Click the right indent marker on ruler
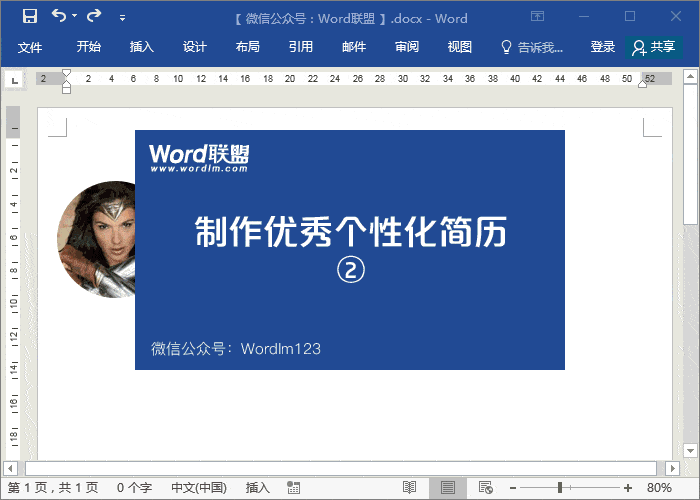700x500 pixels. pos(642,83)
